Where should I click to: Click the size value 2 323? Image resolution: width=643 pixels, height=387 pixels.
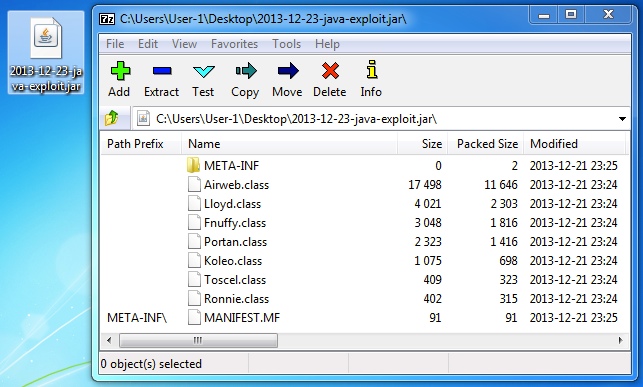pos(428,242)
